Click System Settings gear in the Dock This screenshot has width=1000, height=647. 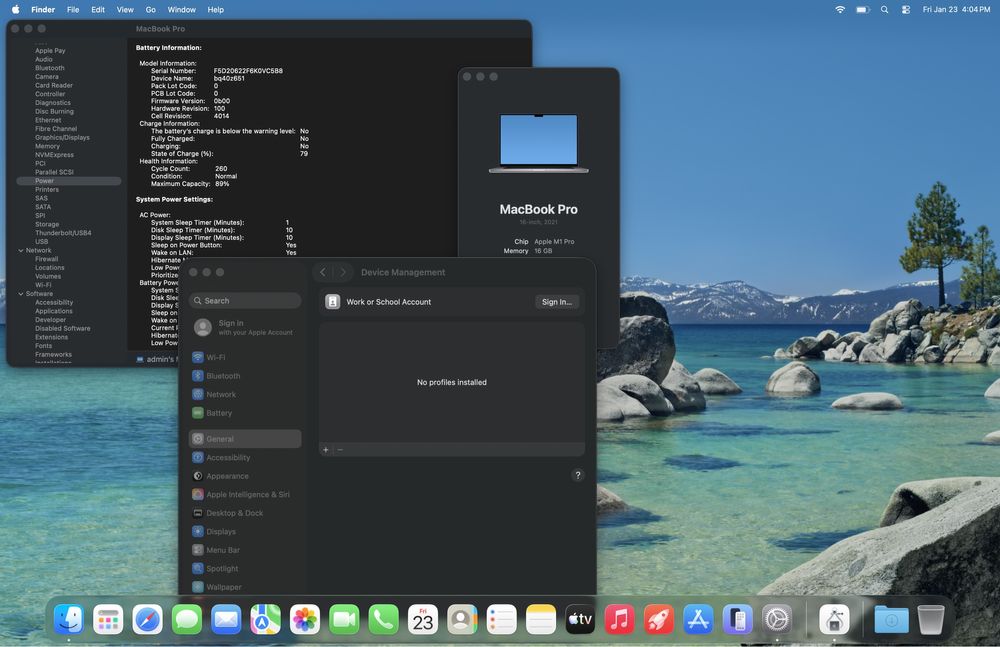[777, 619]
